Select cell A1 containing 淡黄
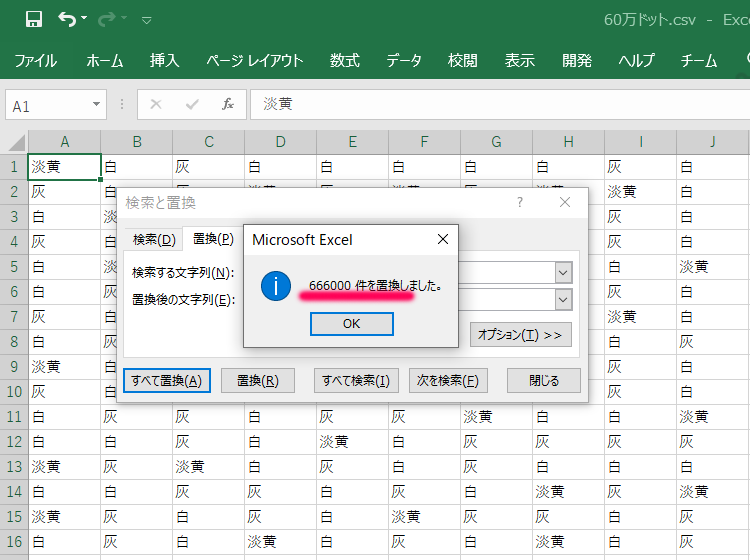Screen dimensions: 750x560 tap(65, 167)
